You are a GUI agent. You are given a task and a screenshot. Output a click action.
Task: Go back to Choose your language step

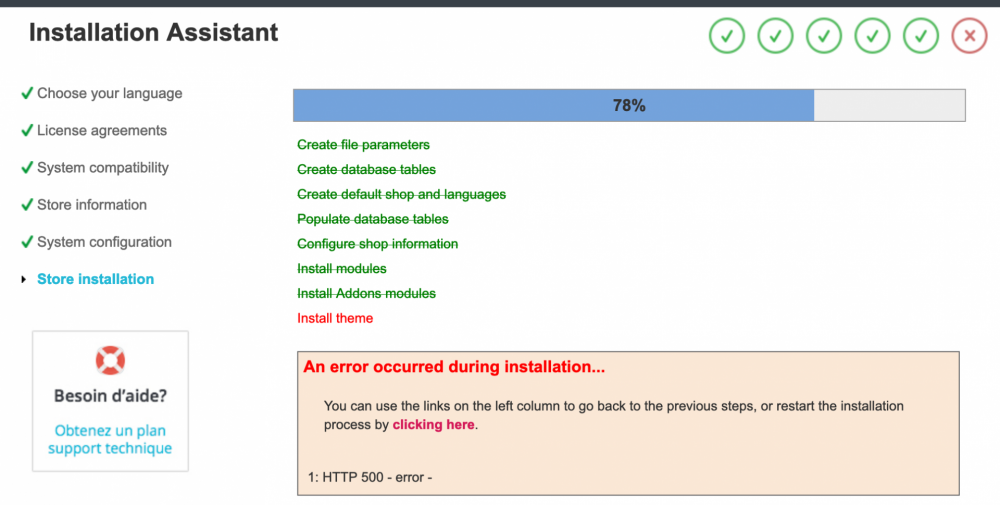(x=110, y=93)
